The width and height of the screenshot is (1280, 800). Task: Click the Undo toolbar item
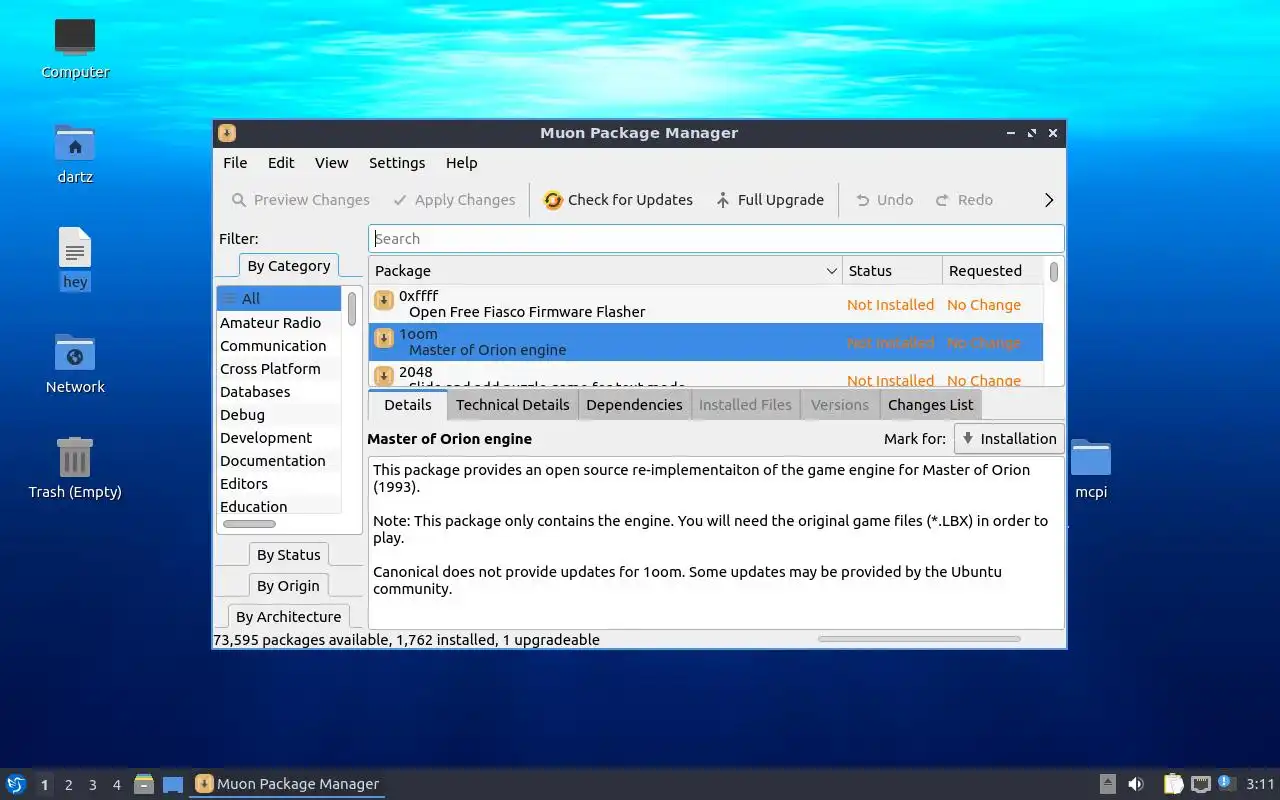pos(884,200)
